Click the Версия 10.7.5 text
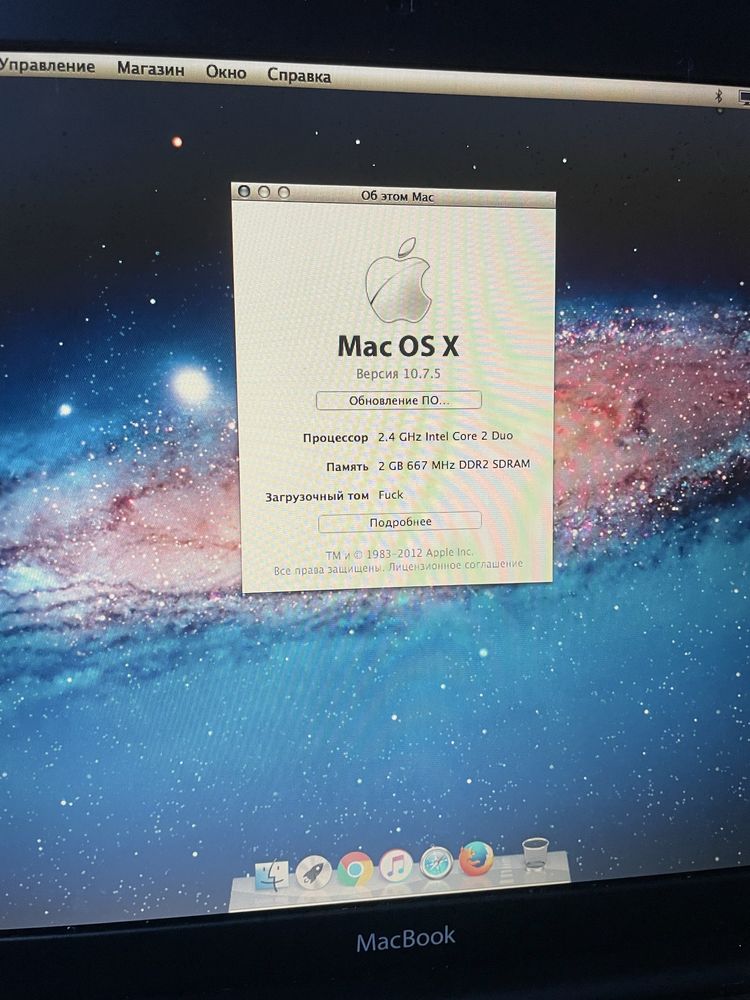Image resolution: width=750 pixels, height=1000 pixels. [398, 373]
